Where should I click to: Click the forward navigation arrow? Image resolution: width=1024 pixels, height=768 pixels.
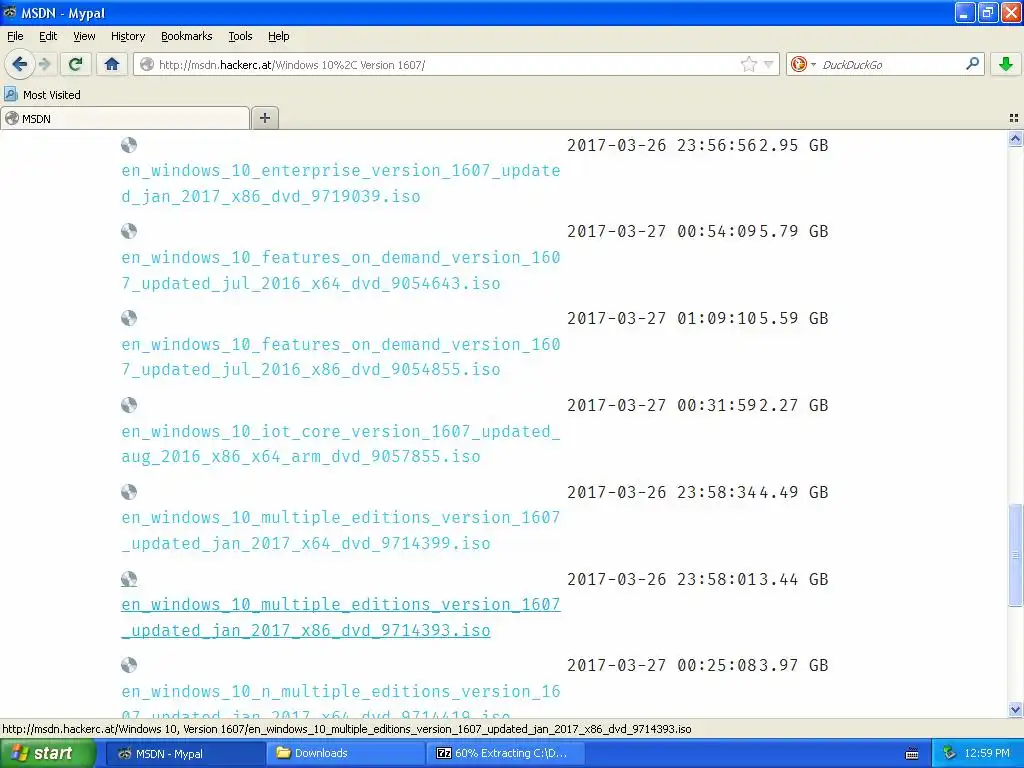pyautogui.click(x=44, y=64)
